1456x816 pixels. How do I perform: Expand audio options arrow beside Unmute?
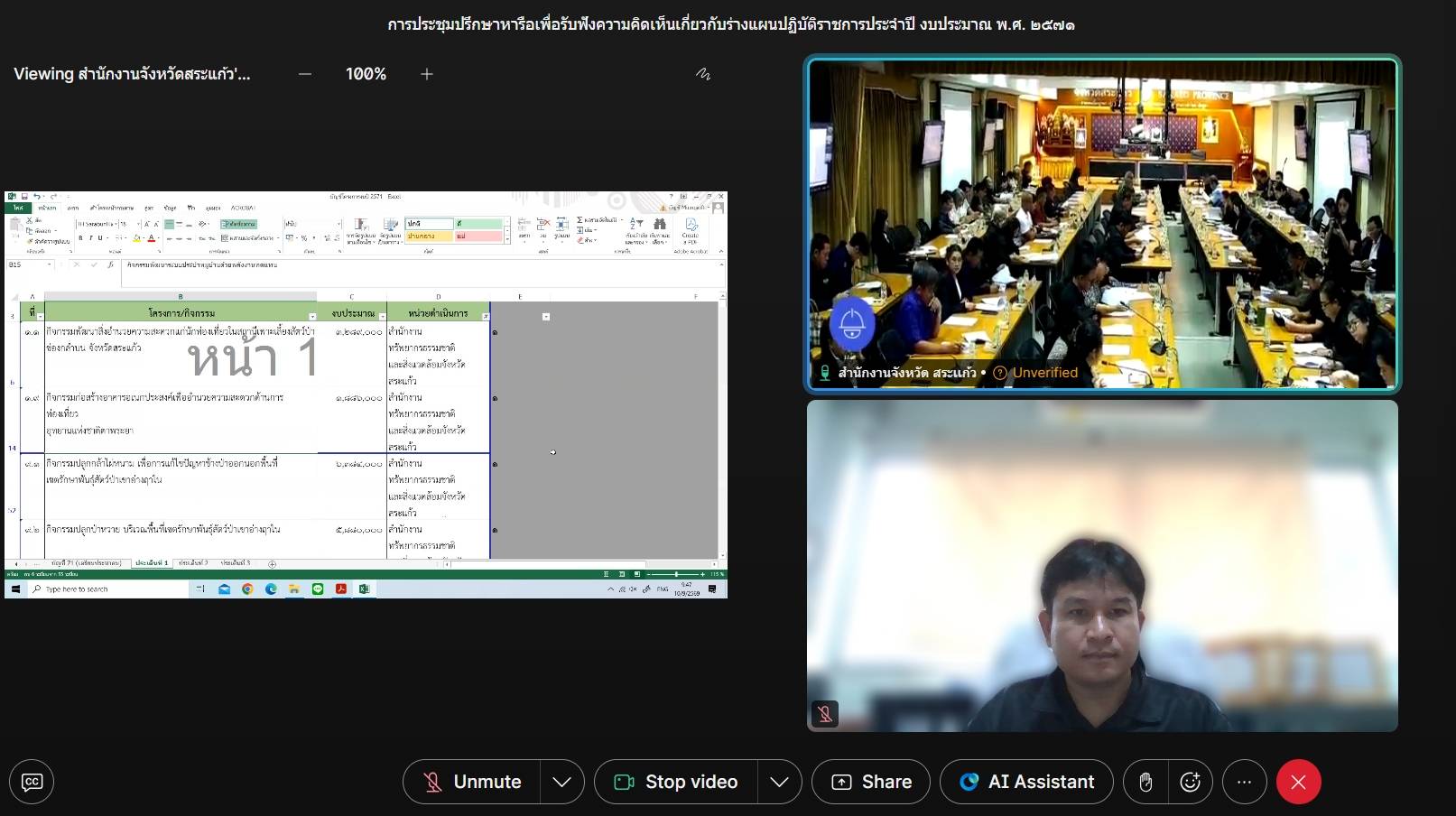click(x=561, y=782)
